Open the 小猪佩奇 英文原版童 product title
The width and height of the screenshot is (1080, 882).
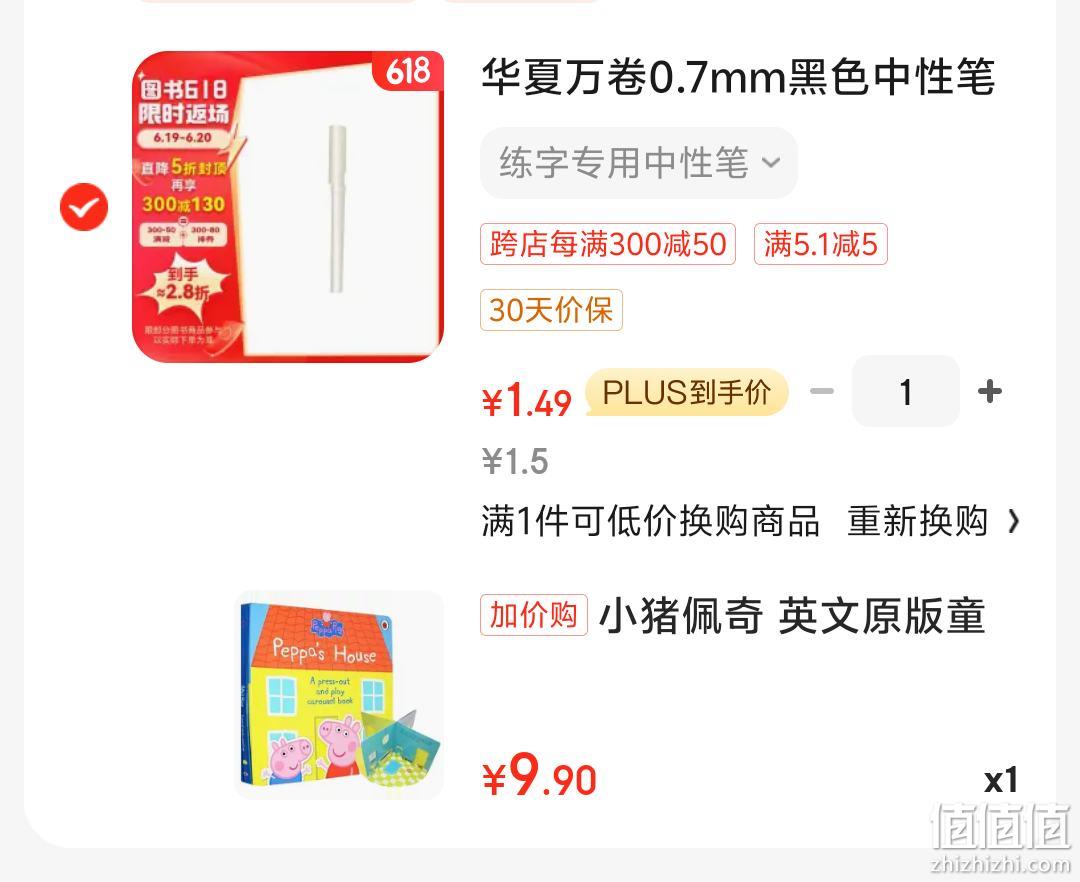[x=792, y=616]
